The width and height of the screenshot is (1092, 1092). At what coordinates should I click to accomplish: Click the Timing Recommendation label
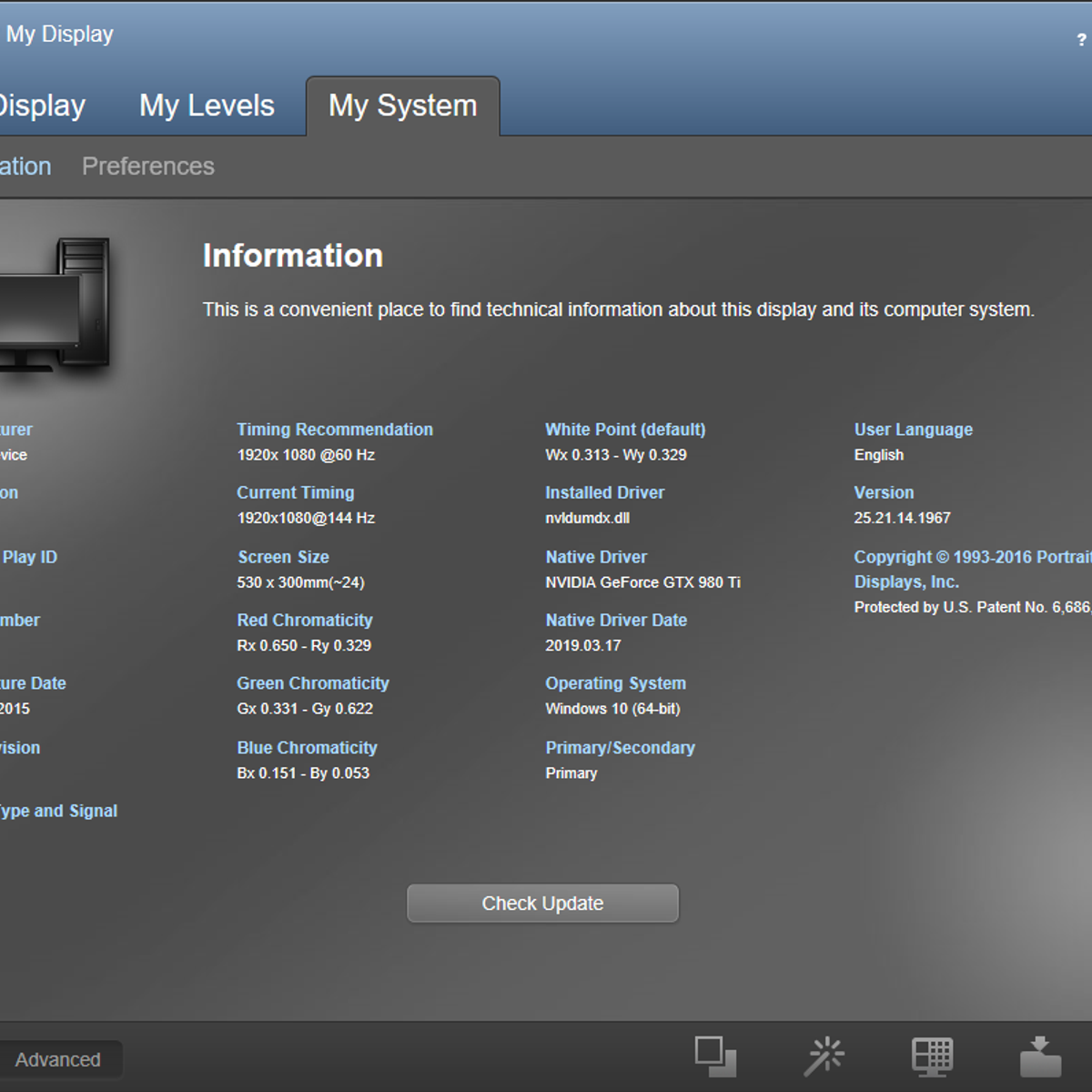pos(335,430)
